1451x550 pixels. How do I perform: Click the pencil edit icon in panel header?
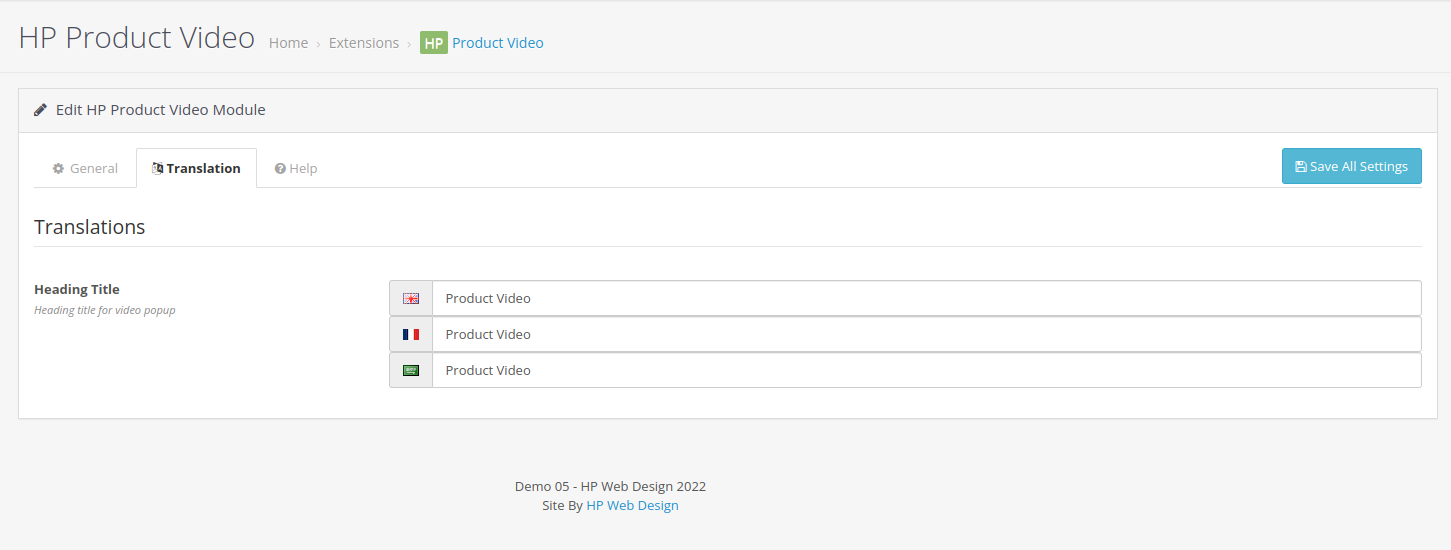pos(40,110)
